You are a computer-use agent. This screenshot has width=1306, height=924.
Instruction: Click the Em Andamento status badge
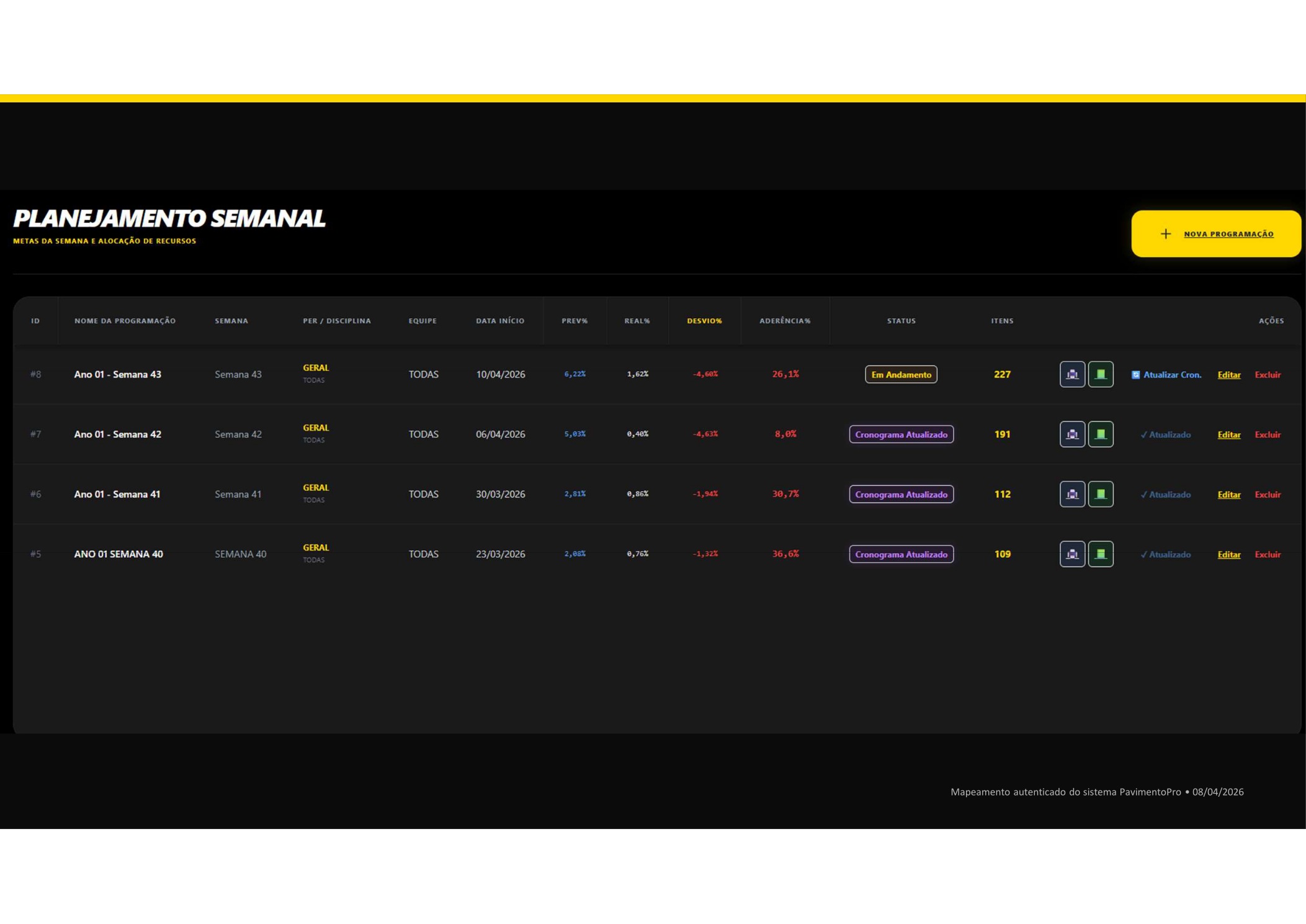pos(901,374)
